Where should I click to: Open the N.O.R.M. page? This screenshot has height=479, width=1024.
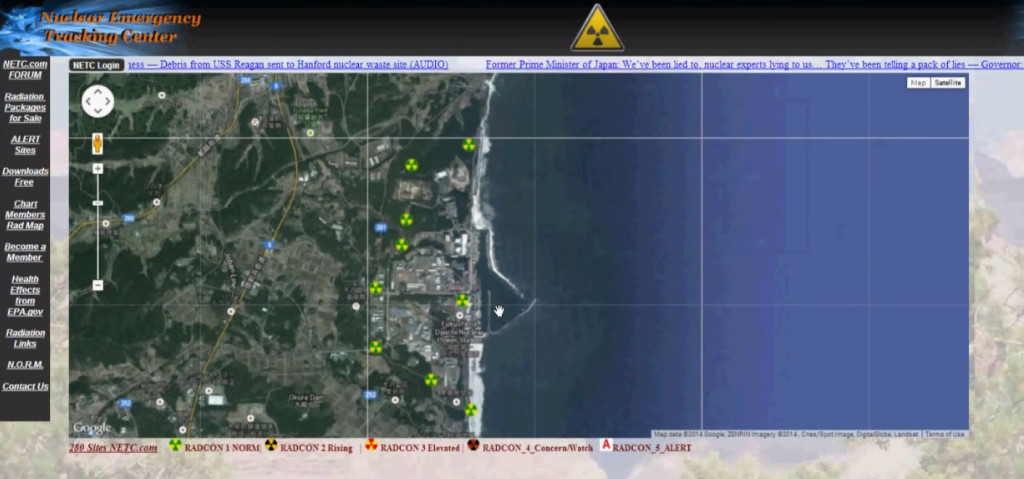25,365
